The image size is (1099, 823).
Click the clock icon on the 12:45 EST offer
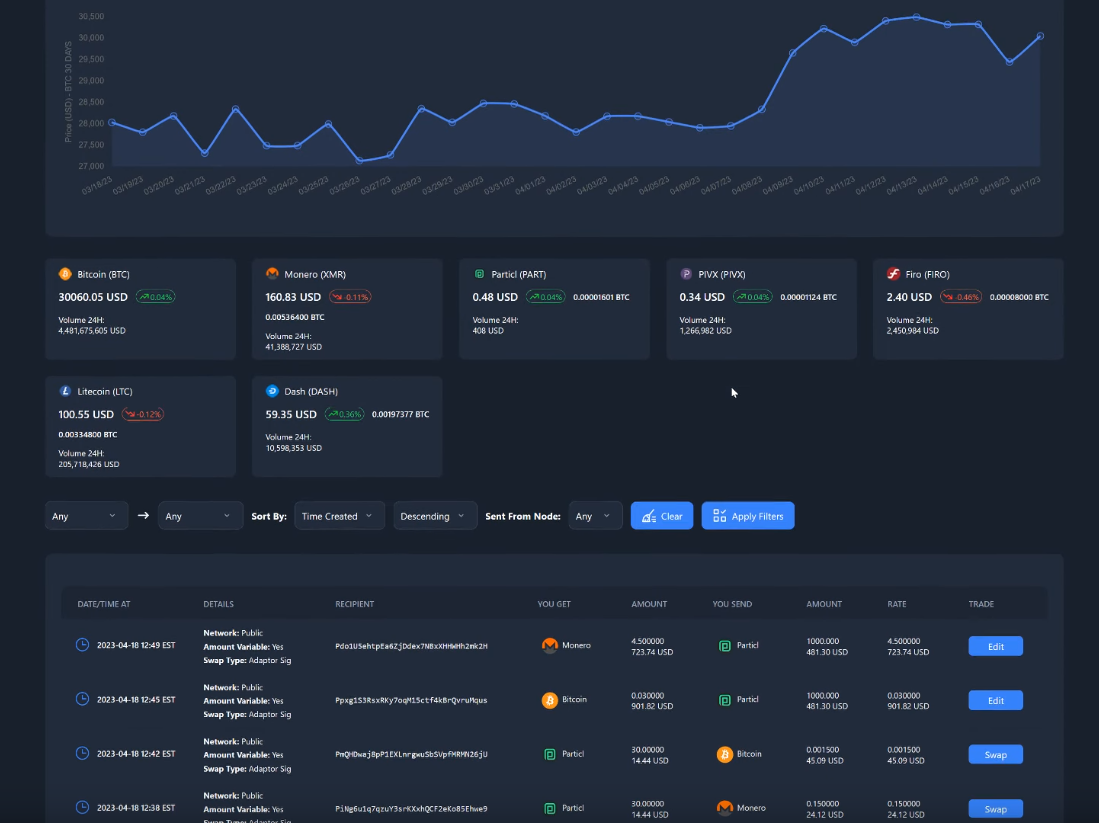coord(82,699)
